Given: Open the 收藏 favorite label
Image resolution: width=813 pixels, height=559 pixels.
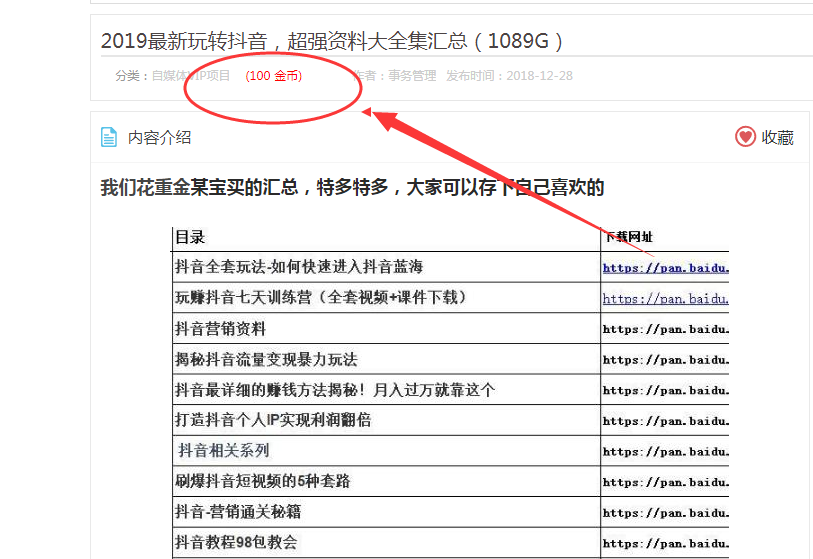Looking at the screenshot, I should (x=777, y=137).
